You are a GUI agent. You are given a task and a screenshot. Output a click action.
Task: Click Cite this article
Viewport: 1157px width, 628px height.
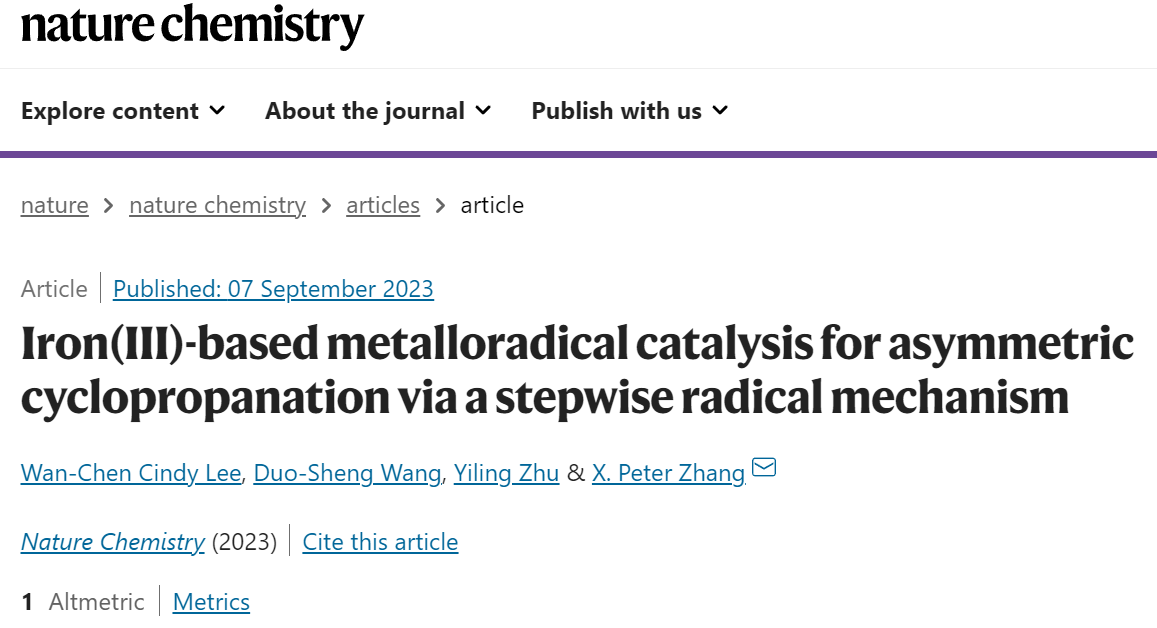point(380,542)
